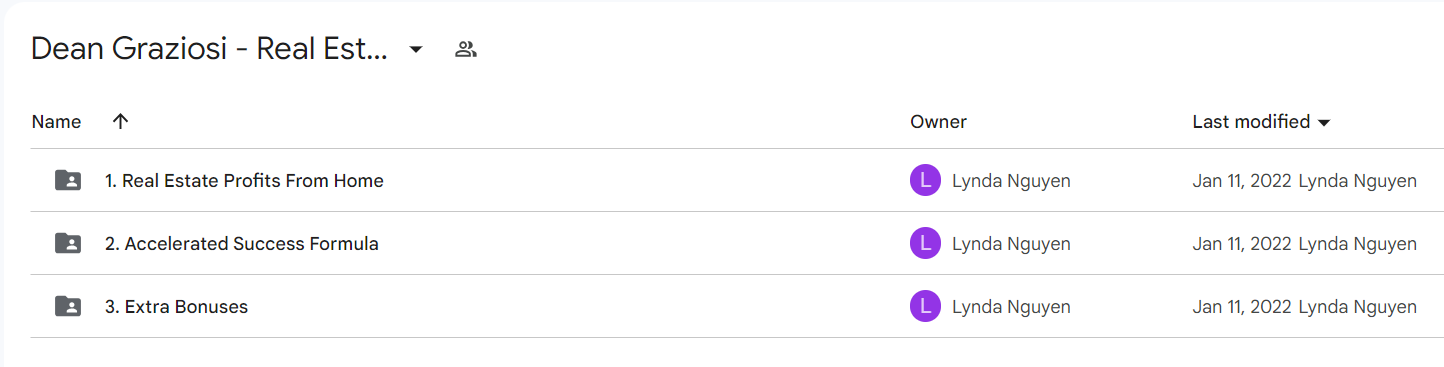Open the Last modified sort dropdown
1444x367 pixels.
click(1324, 123)
